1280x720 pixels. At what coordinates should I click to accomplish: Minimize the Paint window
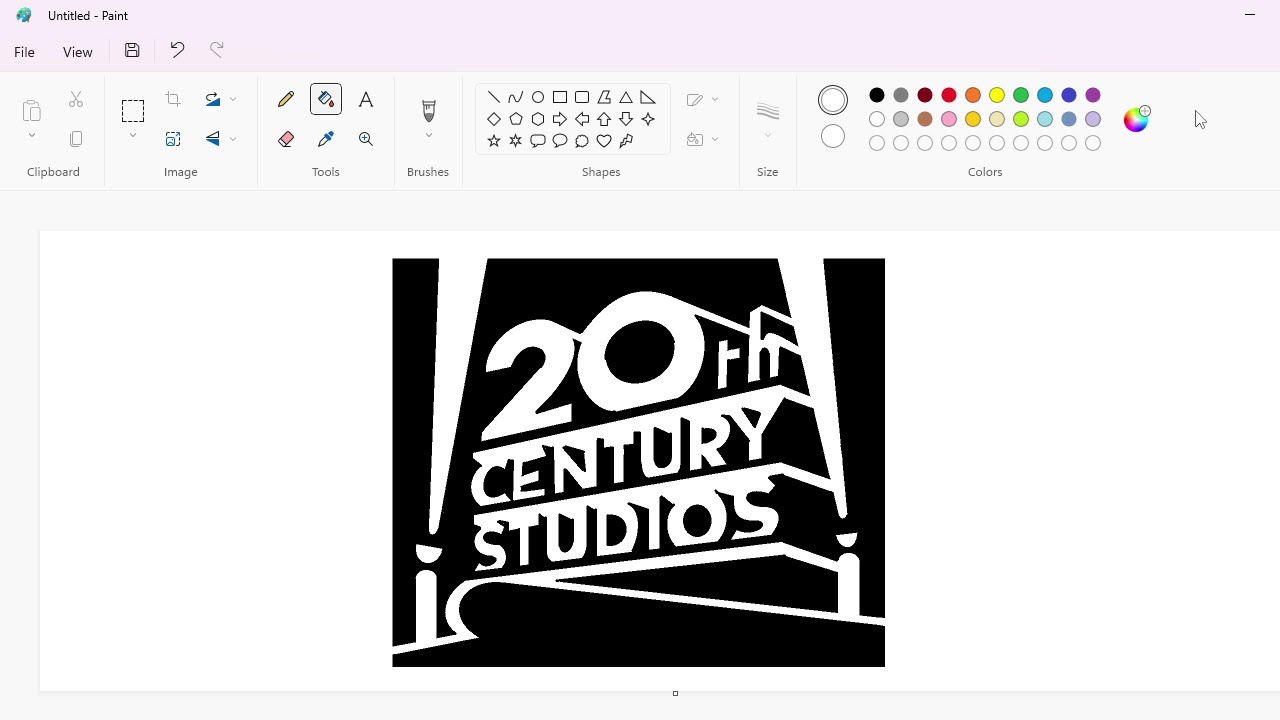tap(1250, 15)
